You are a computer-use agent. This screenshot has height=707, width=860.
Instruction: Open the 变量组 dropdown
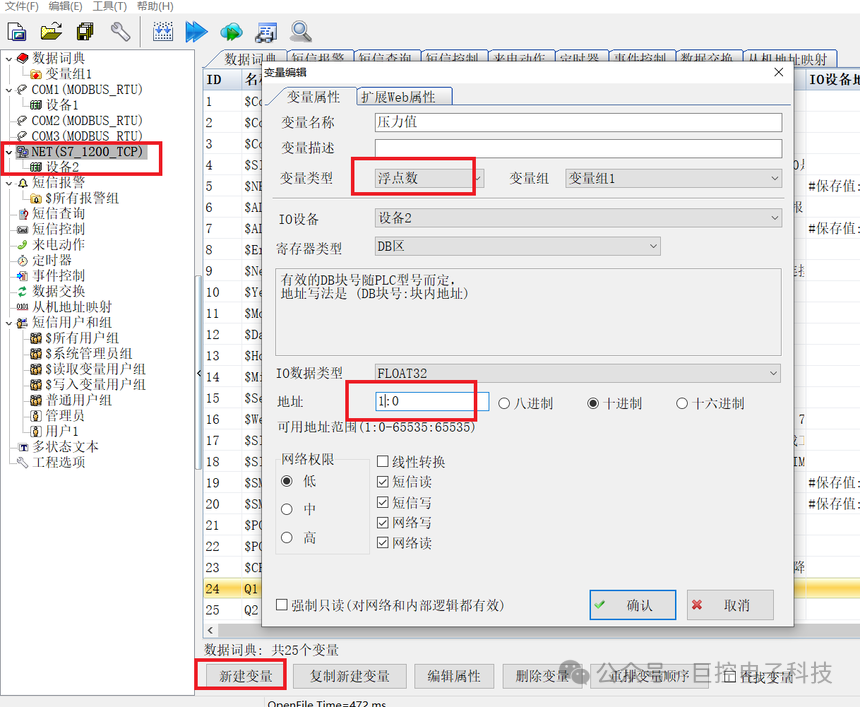click(673, 178)
